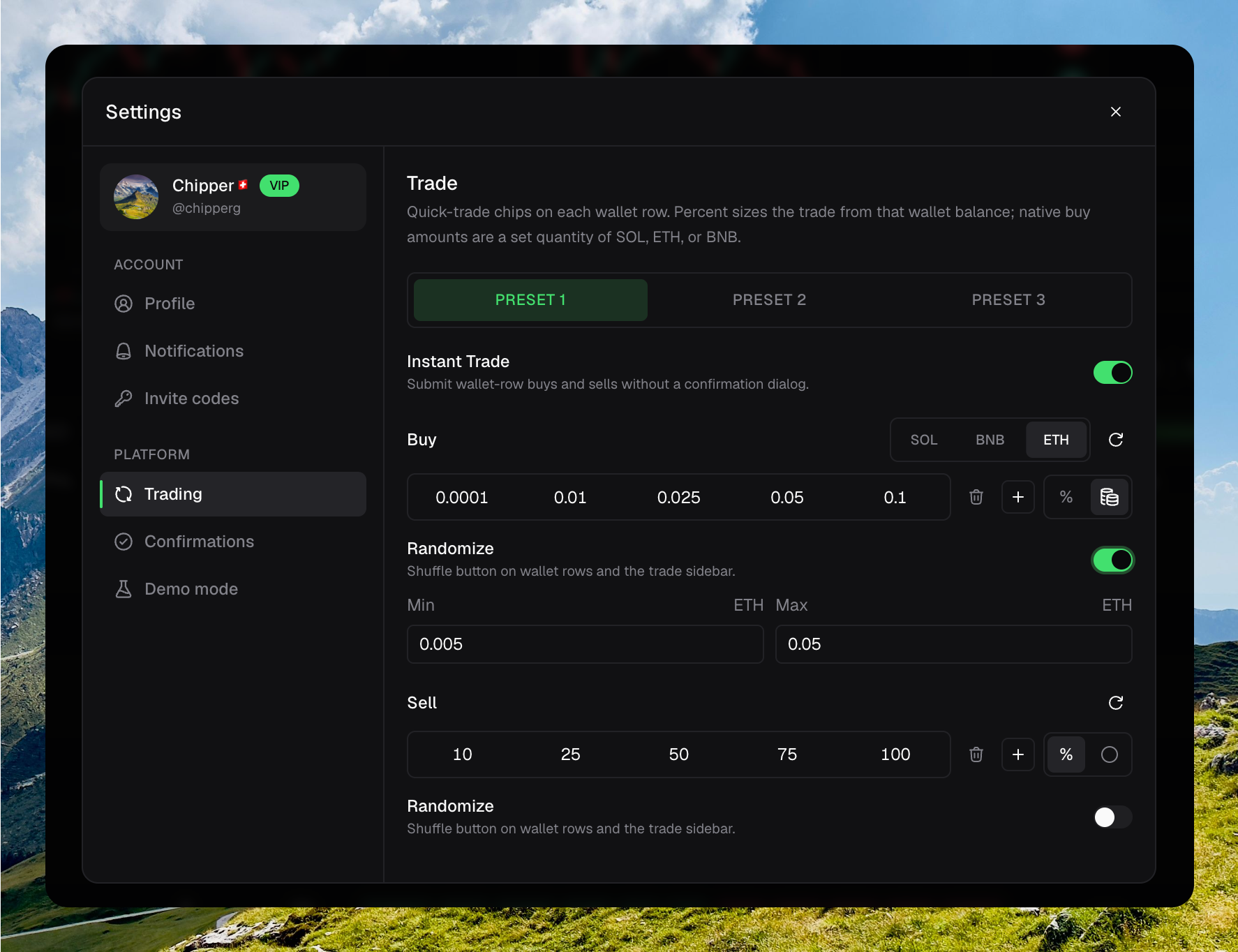Click the 0.025 buy amount chip

678,498
